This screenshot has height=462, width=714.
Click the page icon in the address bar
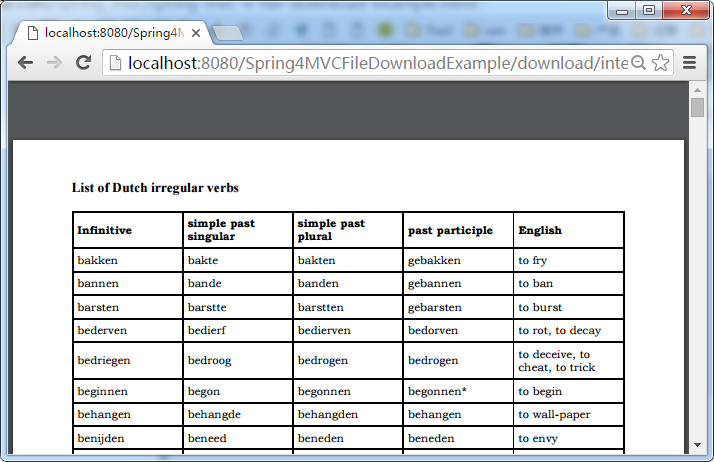116,63
